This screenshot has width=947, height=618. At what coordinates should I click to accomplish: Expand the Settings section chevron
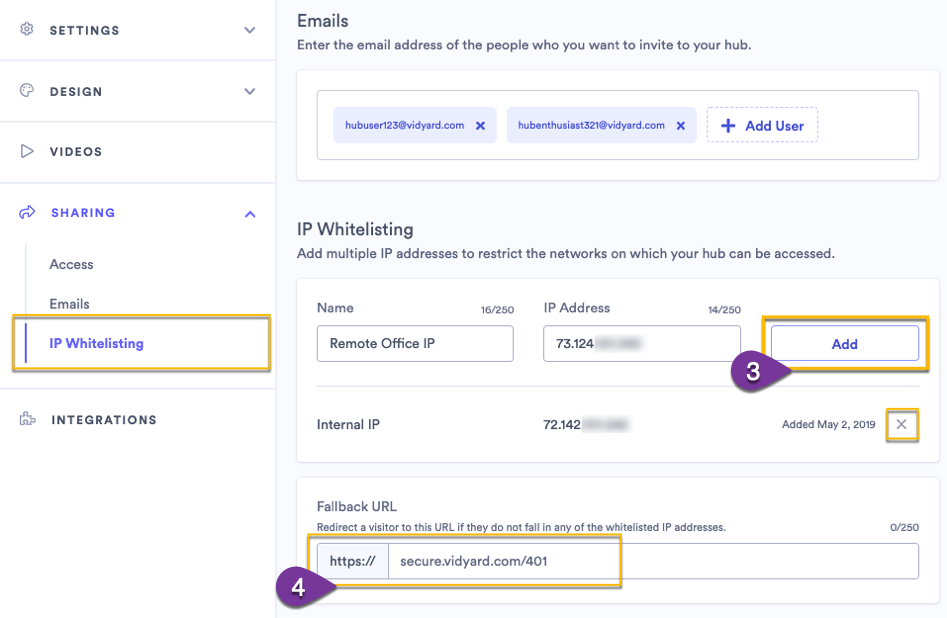249,30
